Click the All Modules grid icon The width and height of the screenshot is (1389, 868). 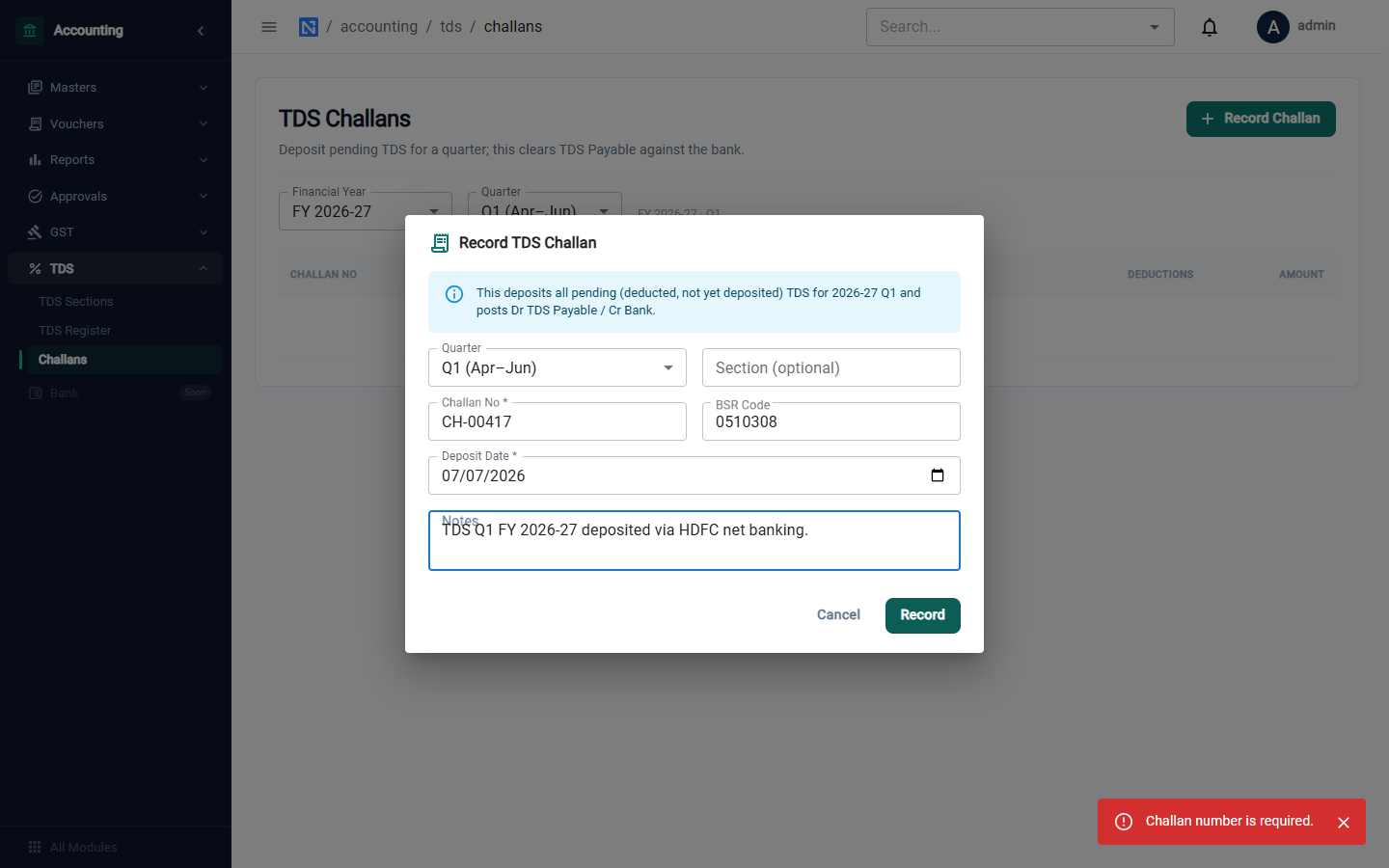tap(35, 847)
